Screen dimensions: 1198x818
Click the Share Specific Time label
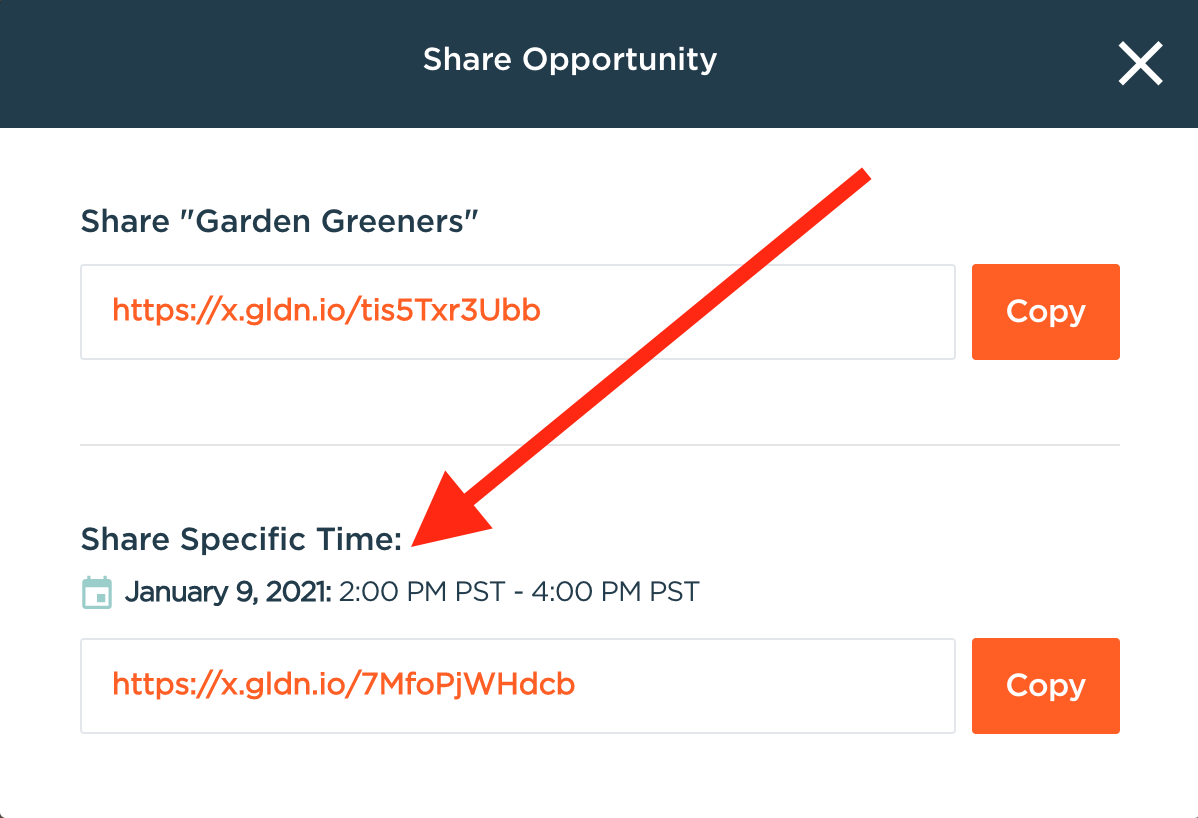tap(241, 540)
